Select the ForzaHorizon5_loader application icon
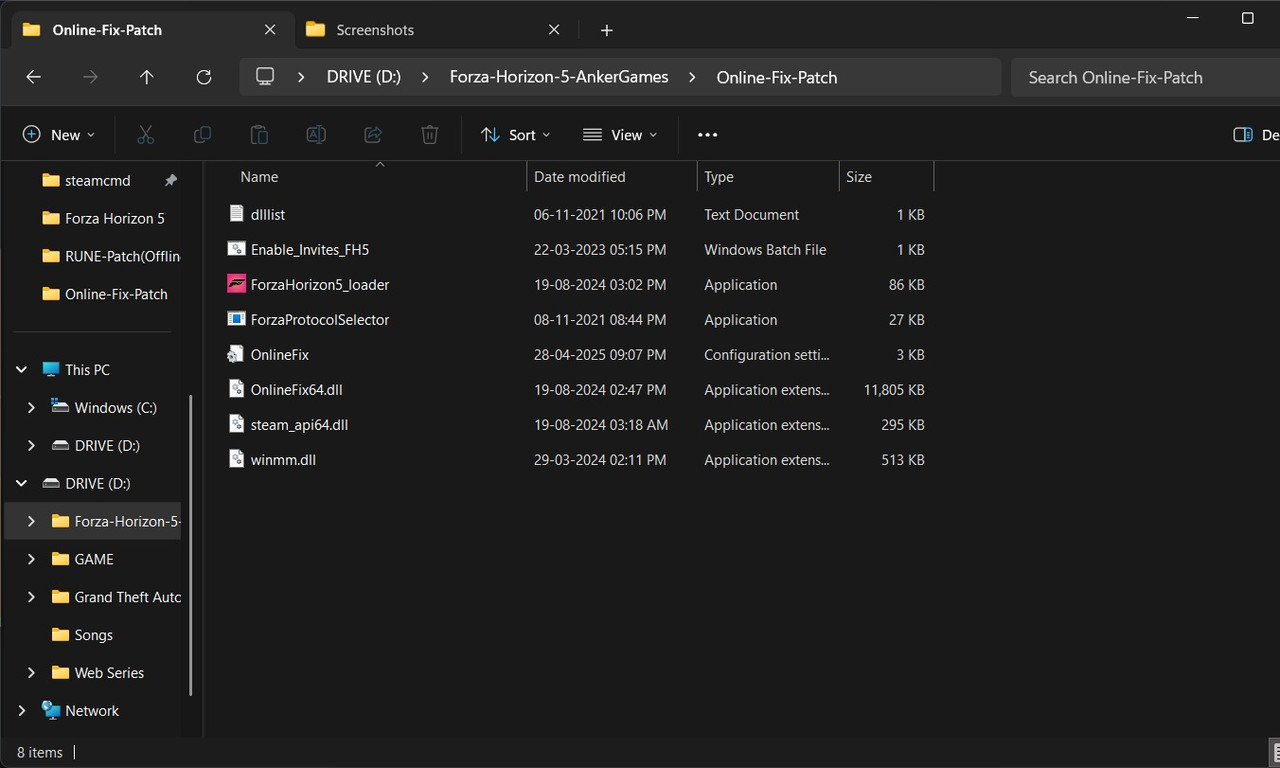 (x=236, y=284)
